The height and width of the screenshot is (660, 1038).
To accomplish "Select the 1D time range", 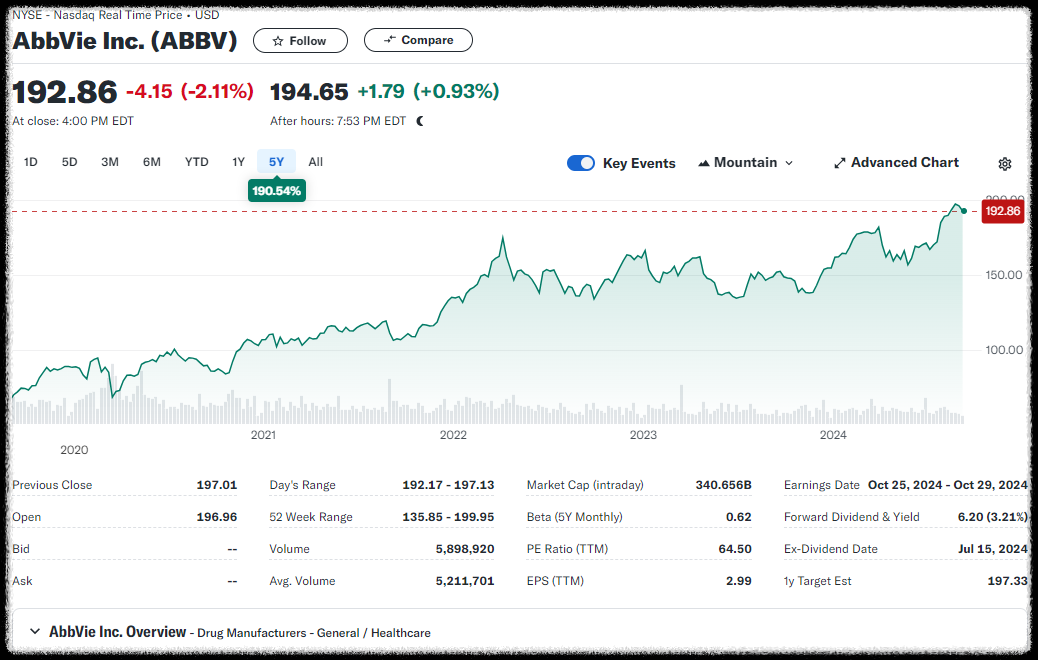I will (x=30, y=162).
